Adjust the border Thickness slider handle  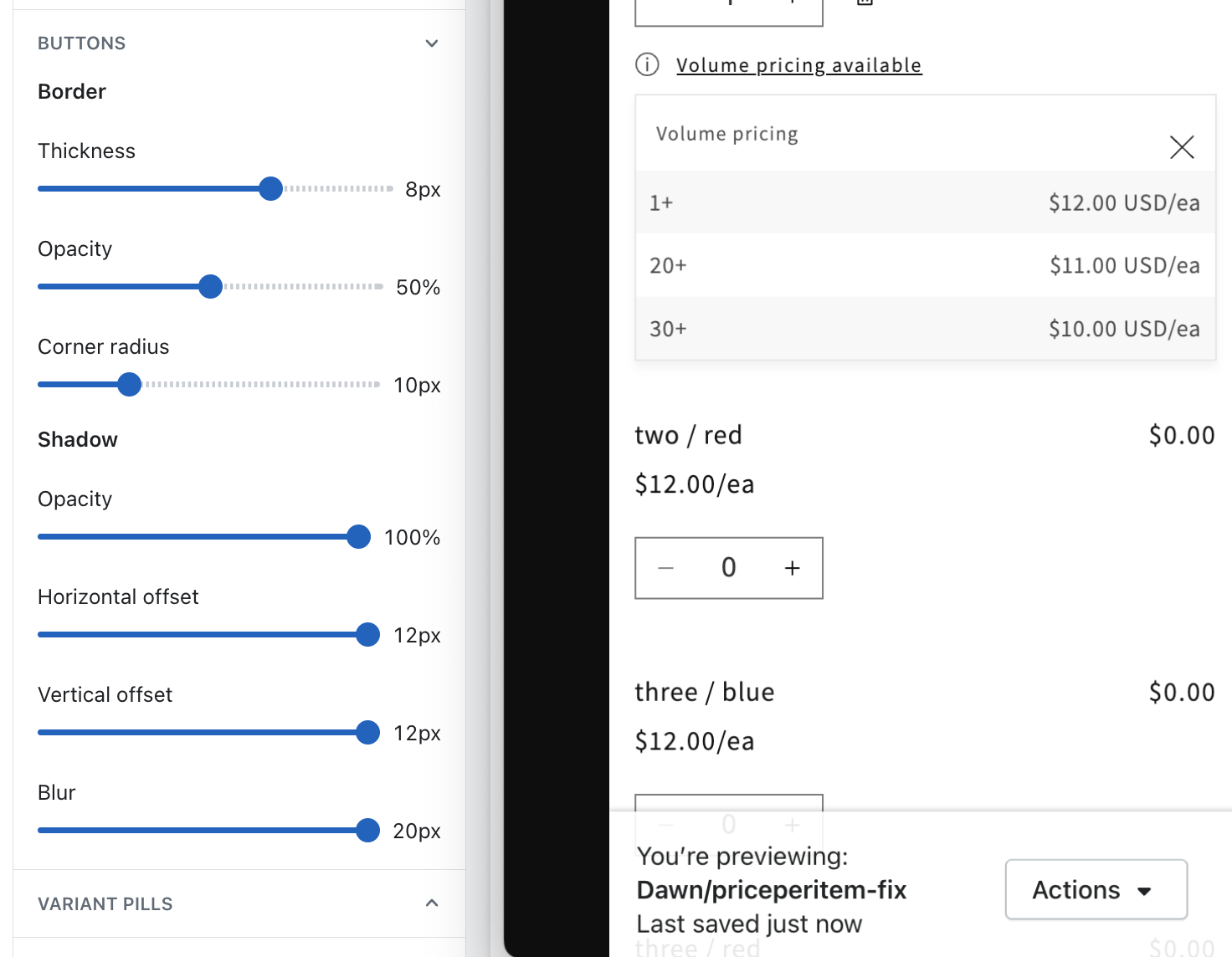tap(270, 188)
